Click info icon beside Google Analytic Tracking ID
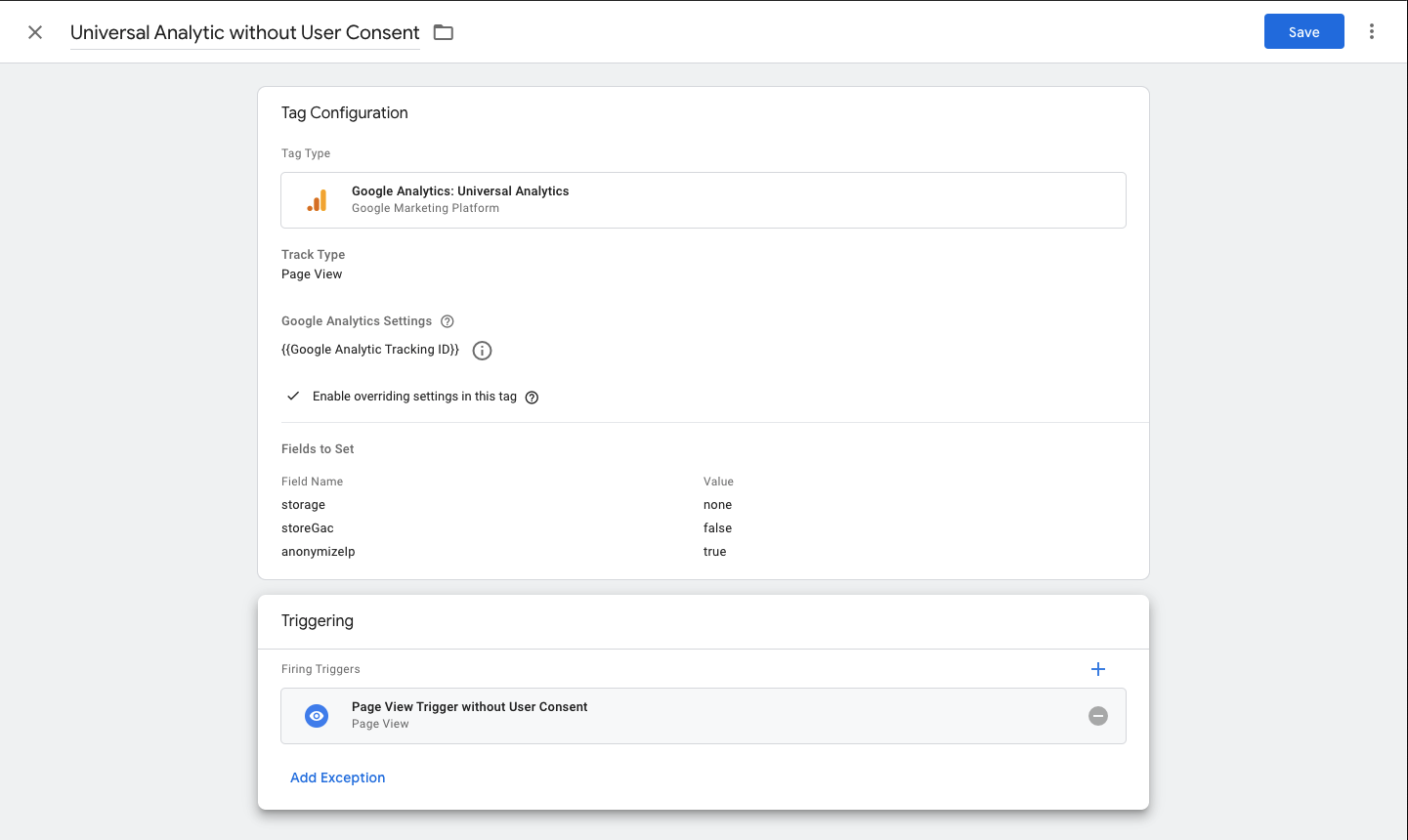Viewport: 1408px width, 840px height. [482, 351]
